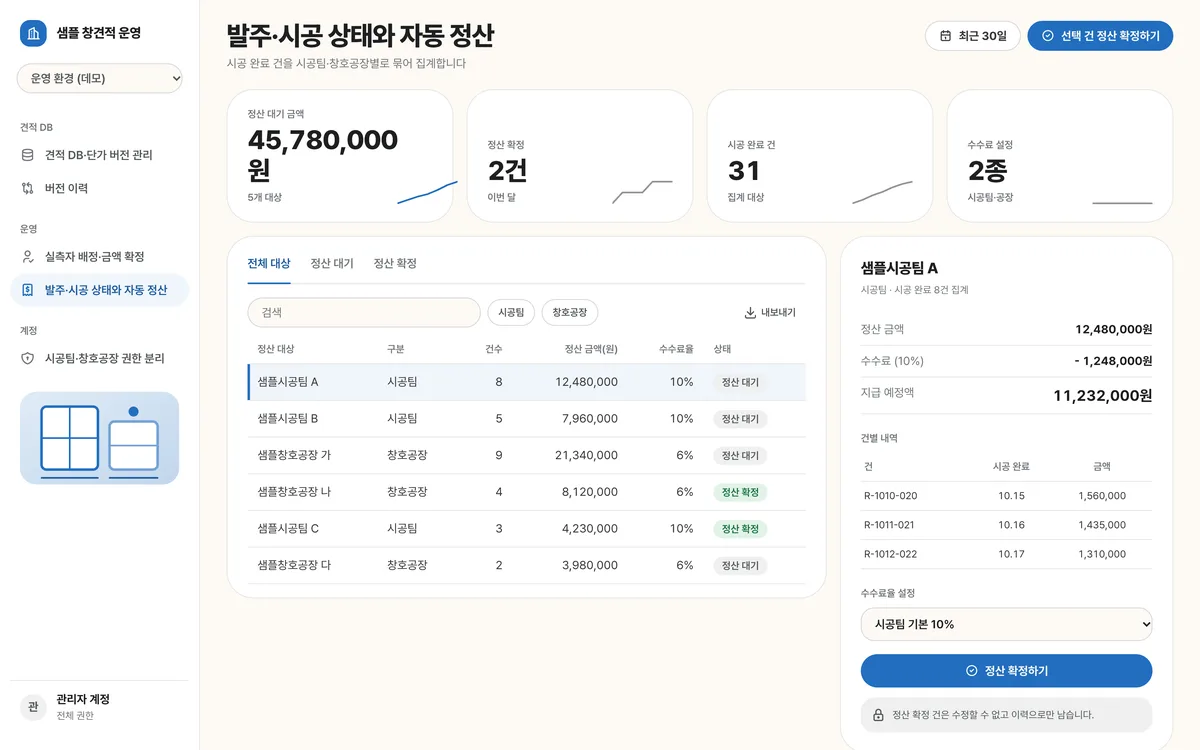Open the 운영 환경 (데모) dropdown
The image size is (1200, 750).
point(100,78)
